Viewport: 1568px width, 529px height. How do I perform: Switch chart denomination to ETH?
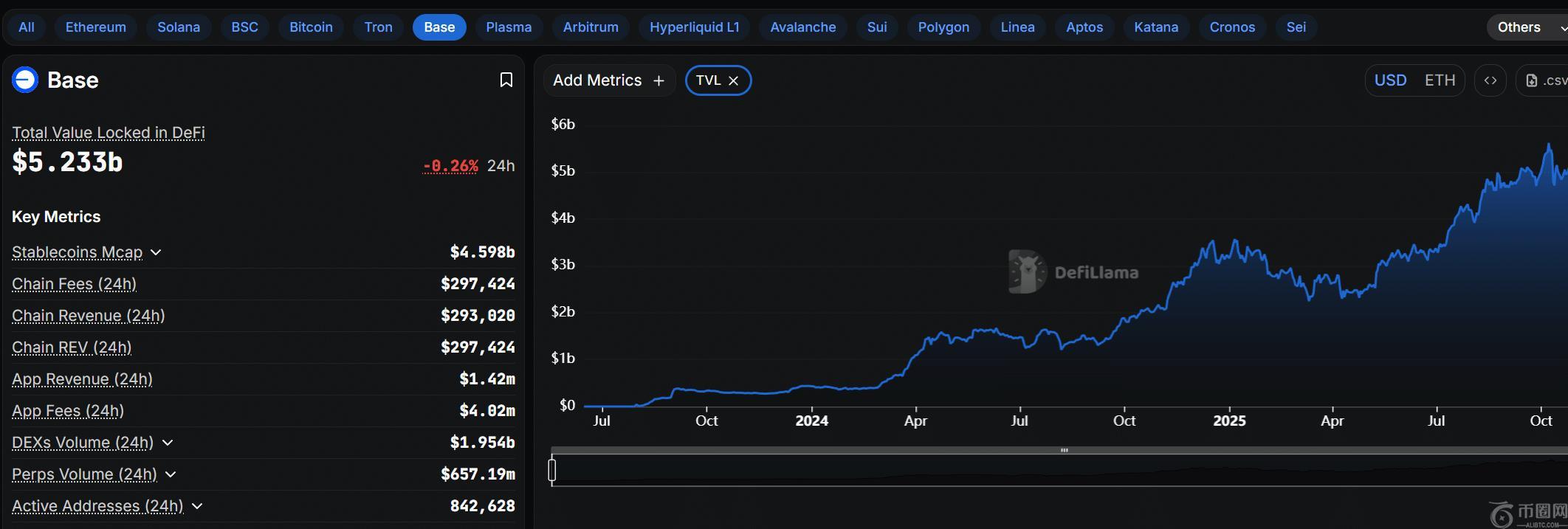tap(1440, 80)
